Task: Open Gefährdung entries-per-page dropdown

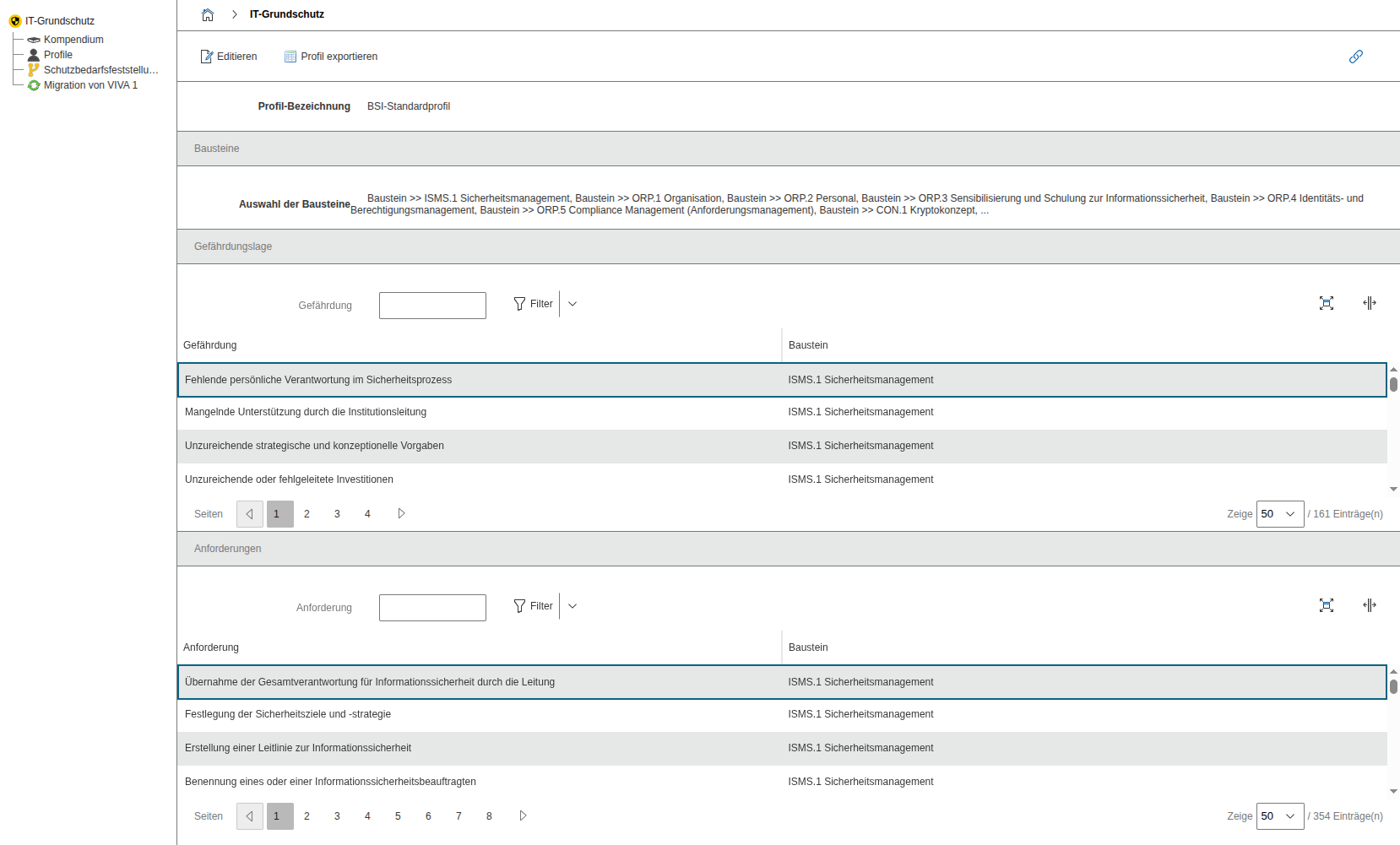Action: tap(1279, 514)
